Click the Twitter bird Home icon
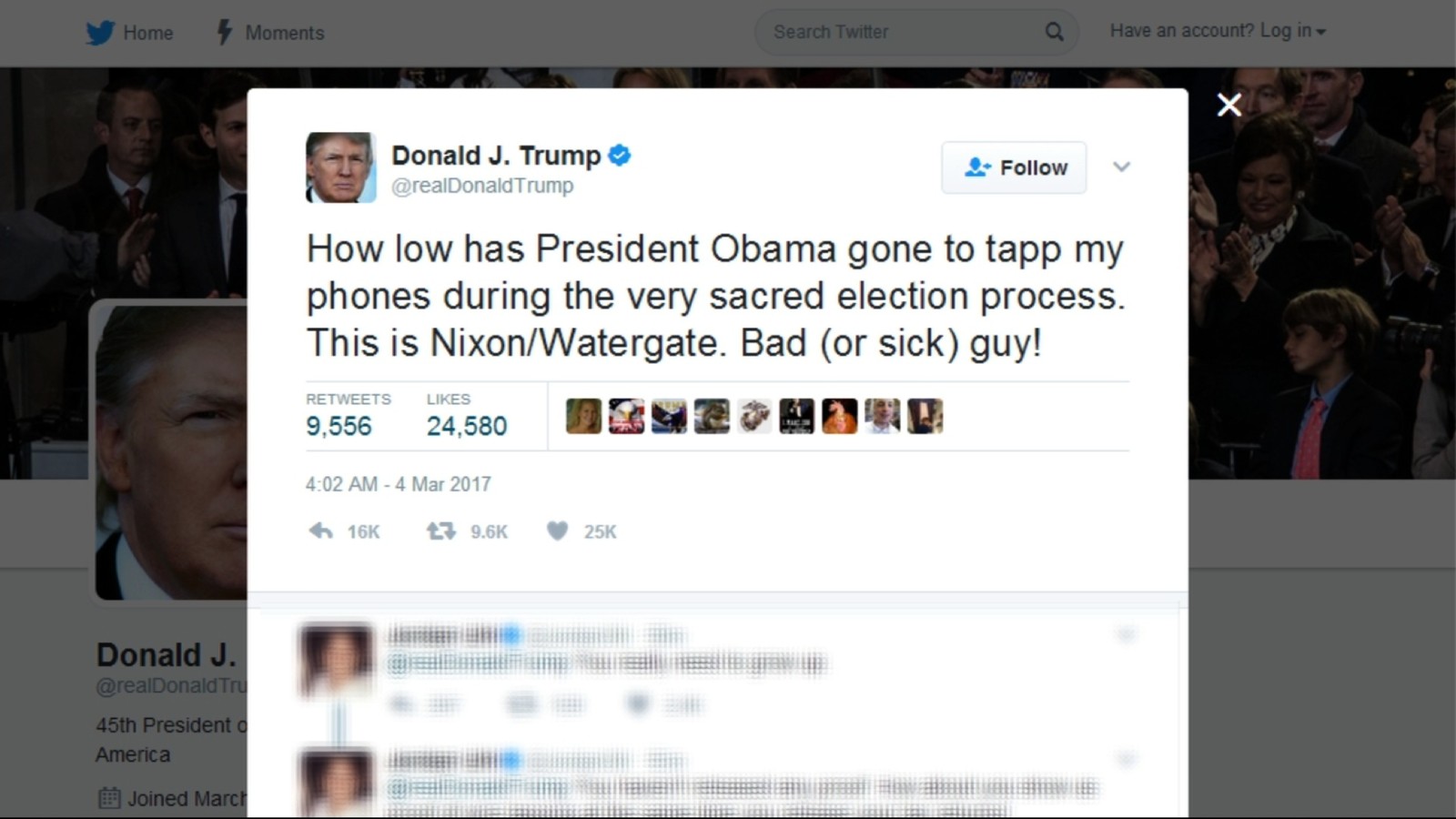This screenshot has width=1456, height=819. pyautogui.click(x=100, y=33)
